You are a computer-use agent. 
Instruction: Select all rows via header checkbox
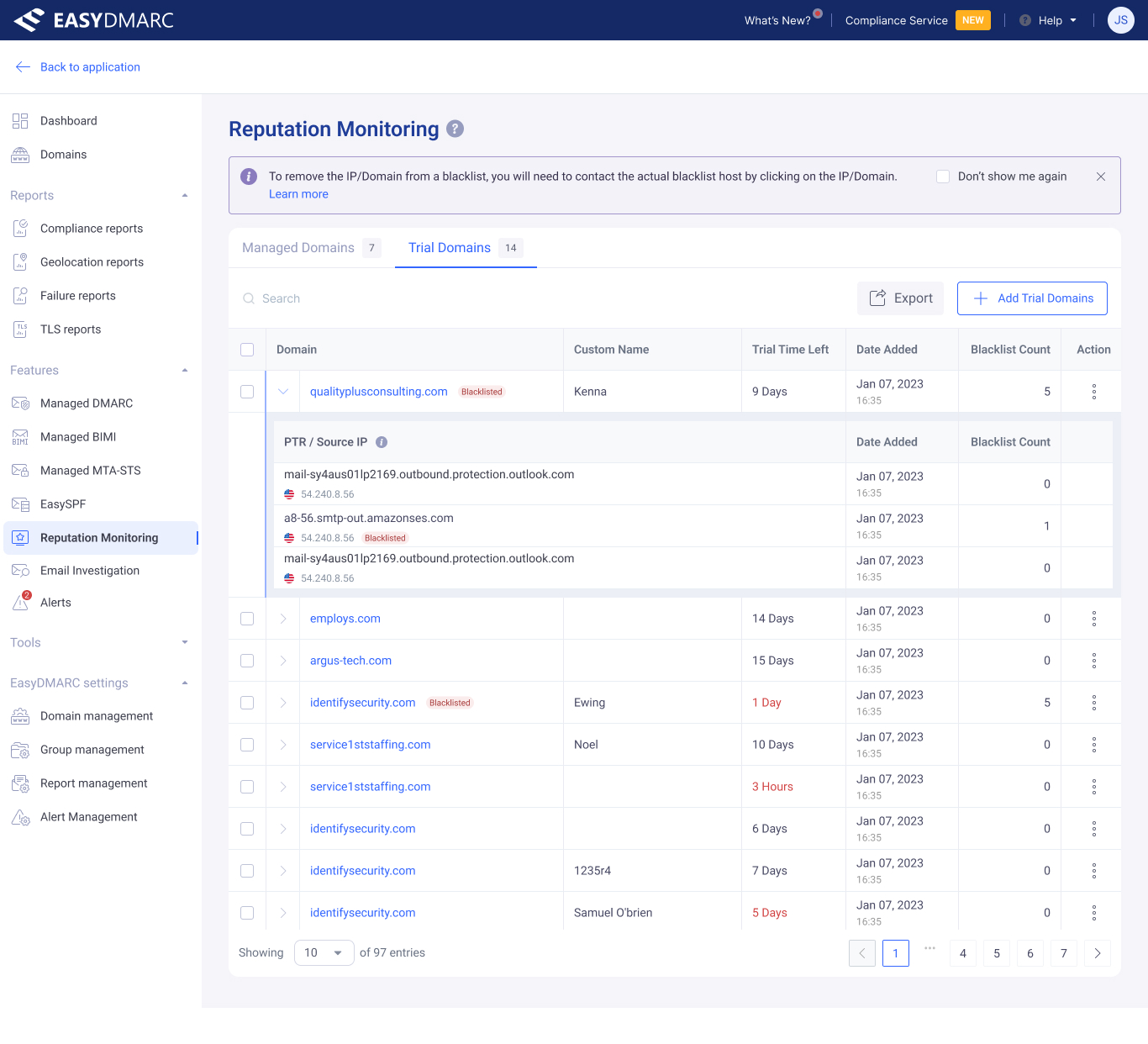[x=247, y=350]
